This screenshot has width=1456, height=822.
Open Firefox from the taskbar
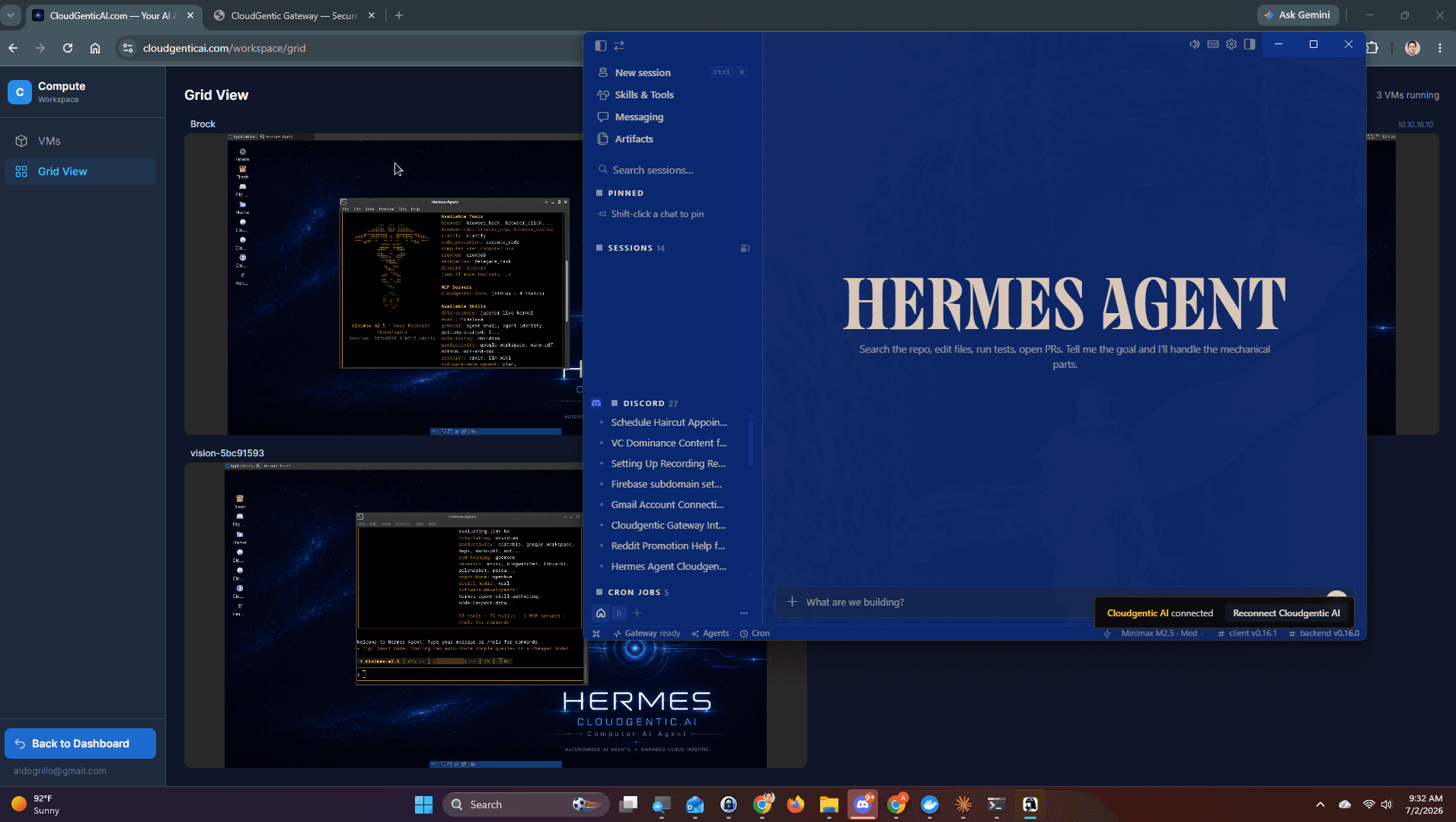click(x=796, y=804)
